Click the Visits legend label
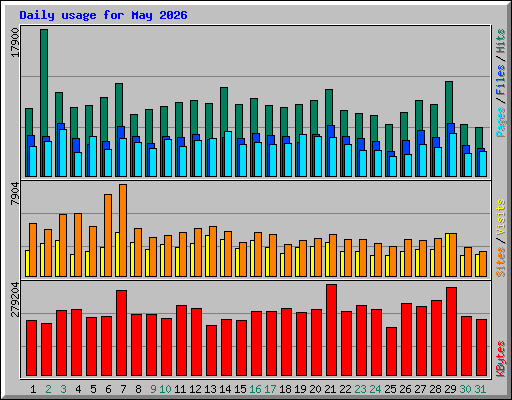This screenshot has width=512, height=400. [501, 218]
